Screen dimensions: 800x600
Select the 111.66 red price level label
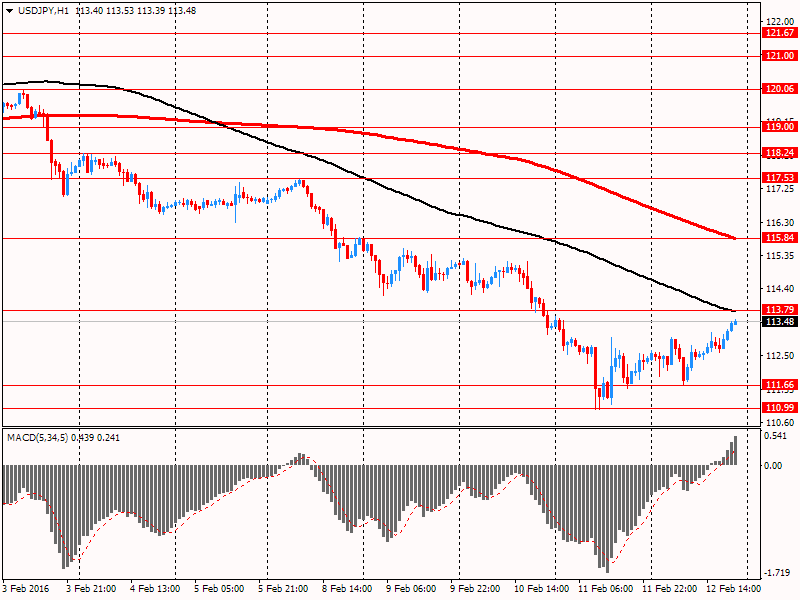point(780,385)
